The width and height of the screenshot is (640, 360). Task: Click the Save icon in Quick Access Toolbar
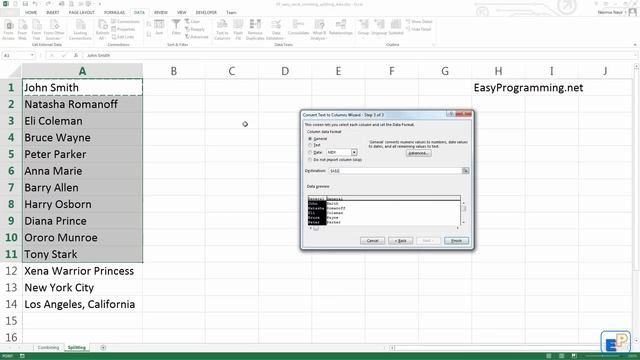point(25,4)
